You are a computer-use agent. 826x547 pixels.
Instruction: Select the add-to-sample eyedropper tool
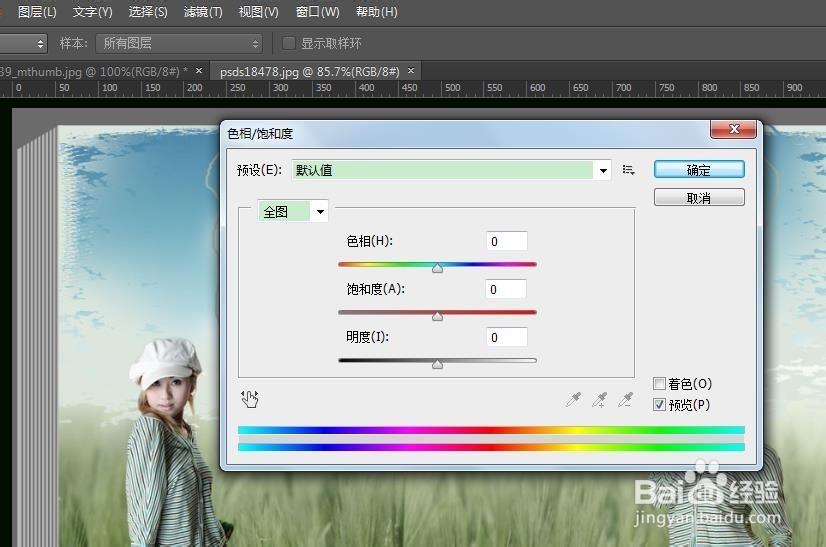tap(599, 399)
